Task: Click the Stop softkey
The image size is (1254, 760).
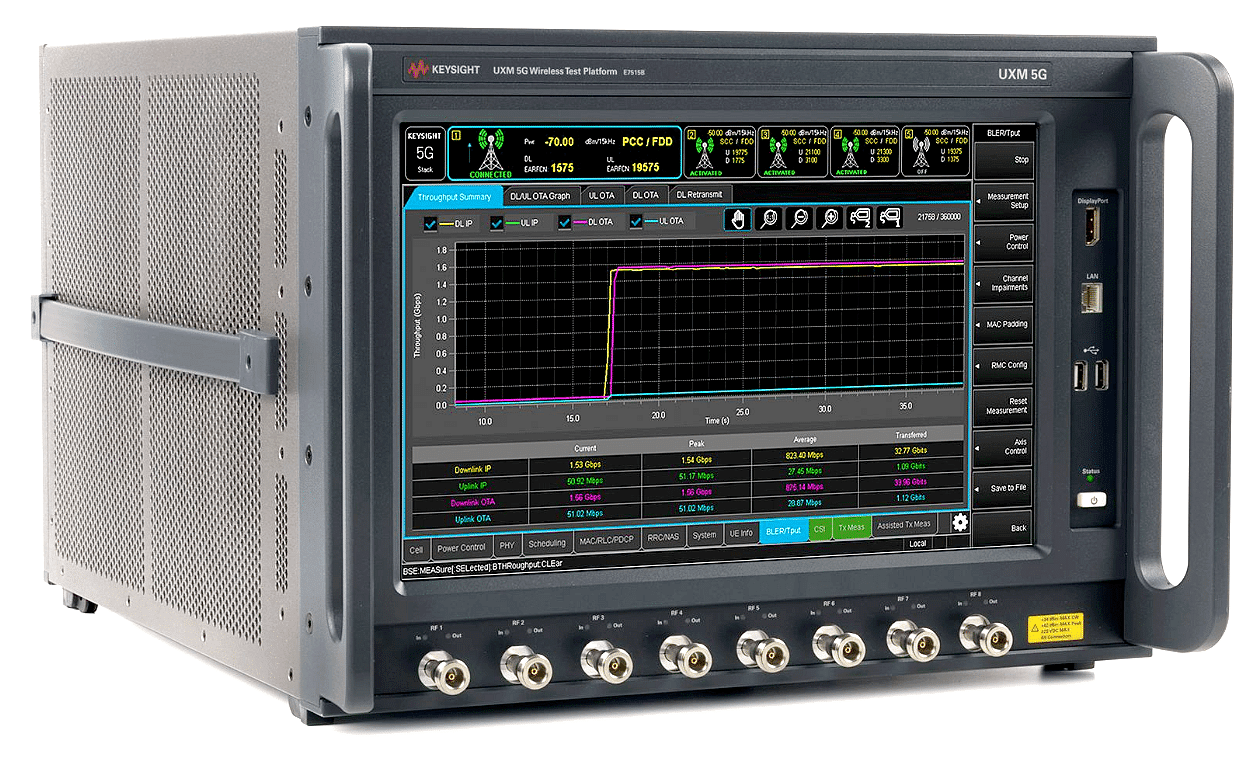Action: tap(1002, 160)
